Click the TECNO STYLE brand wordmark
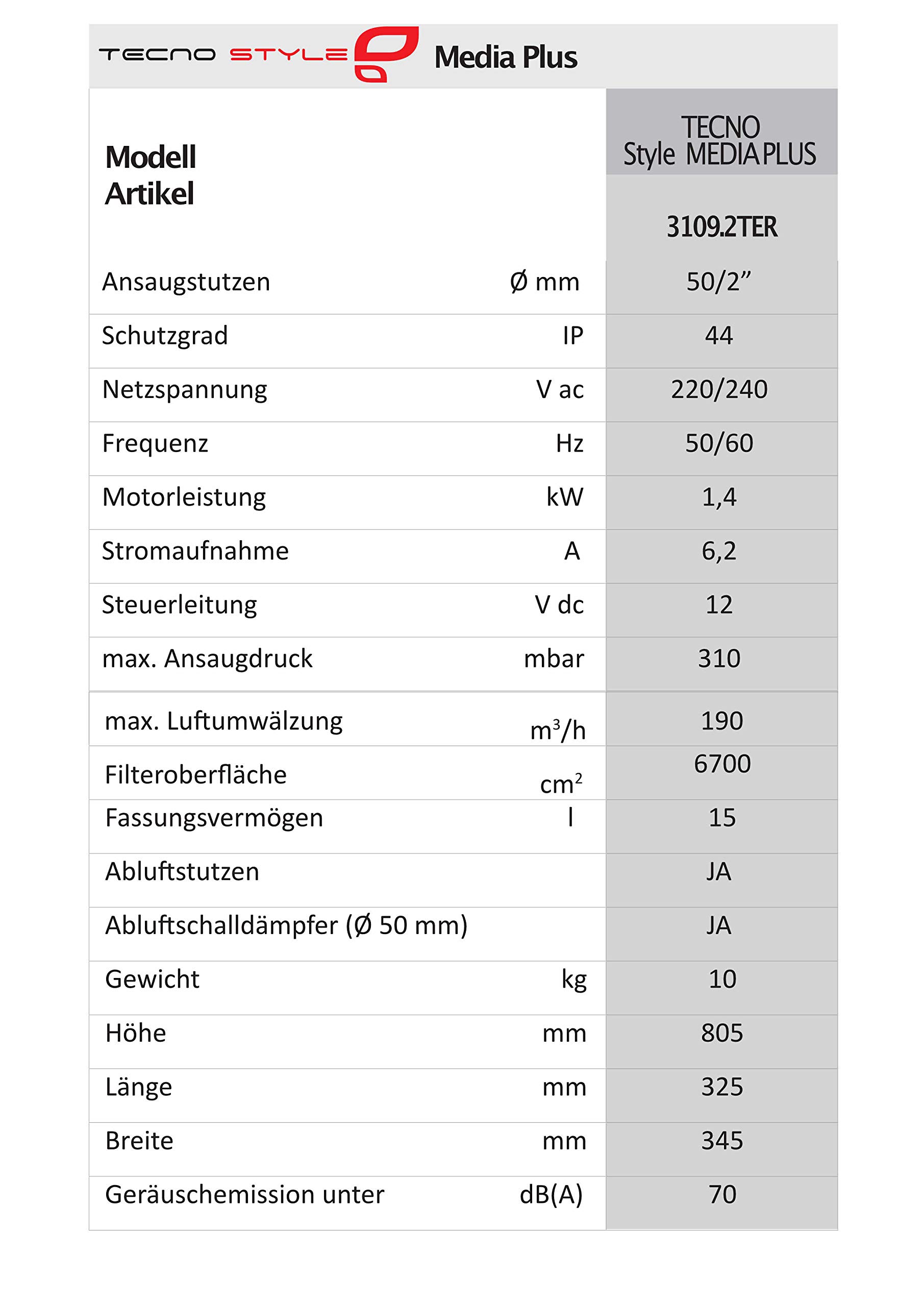 coord(223,55)
